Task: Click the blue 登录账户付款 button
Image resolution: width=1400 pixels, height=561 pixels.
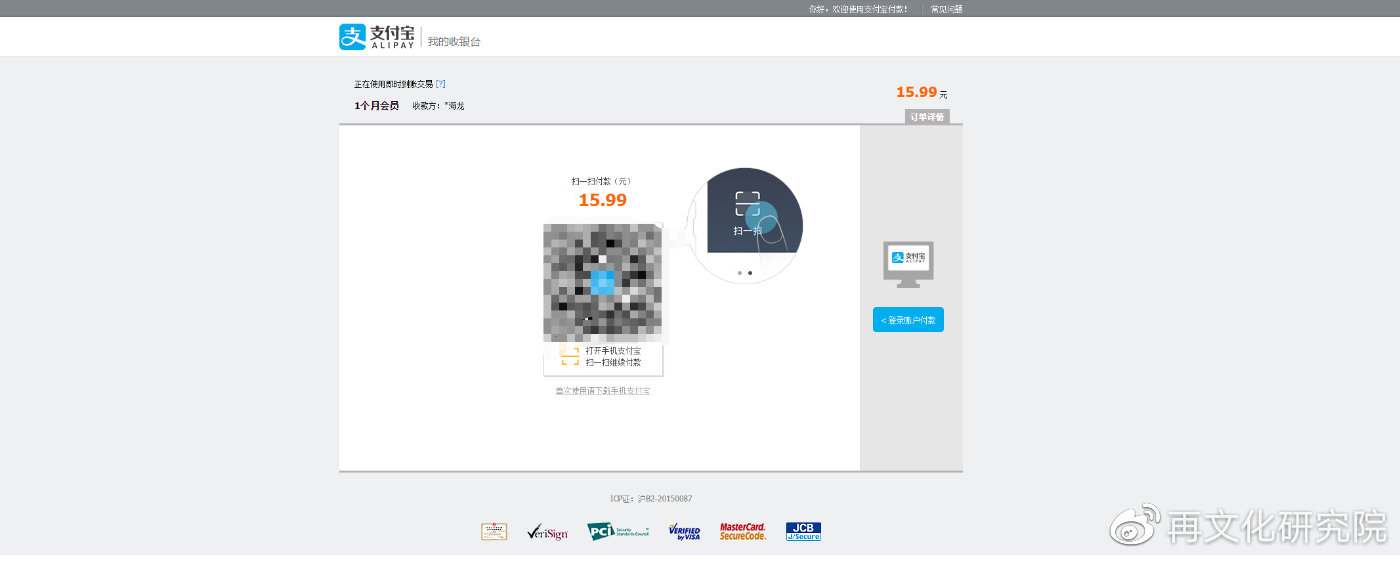Action: 908,320
